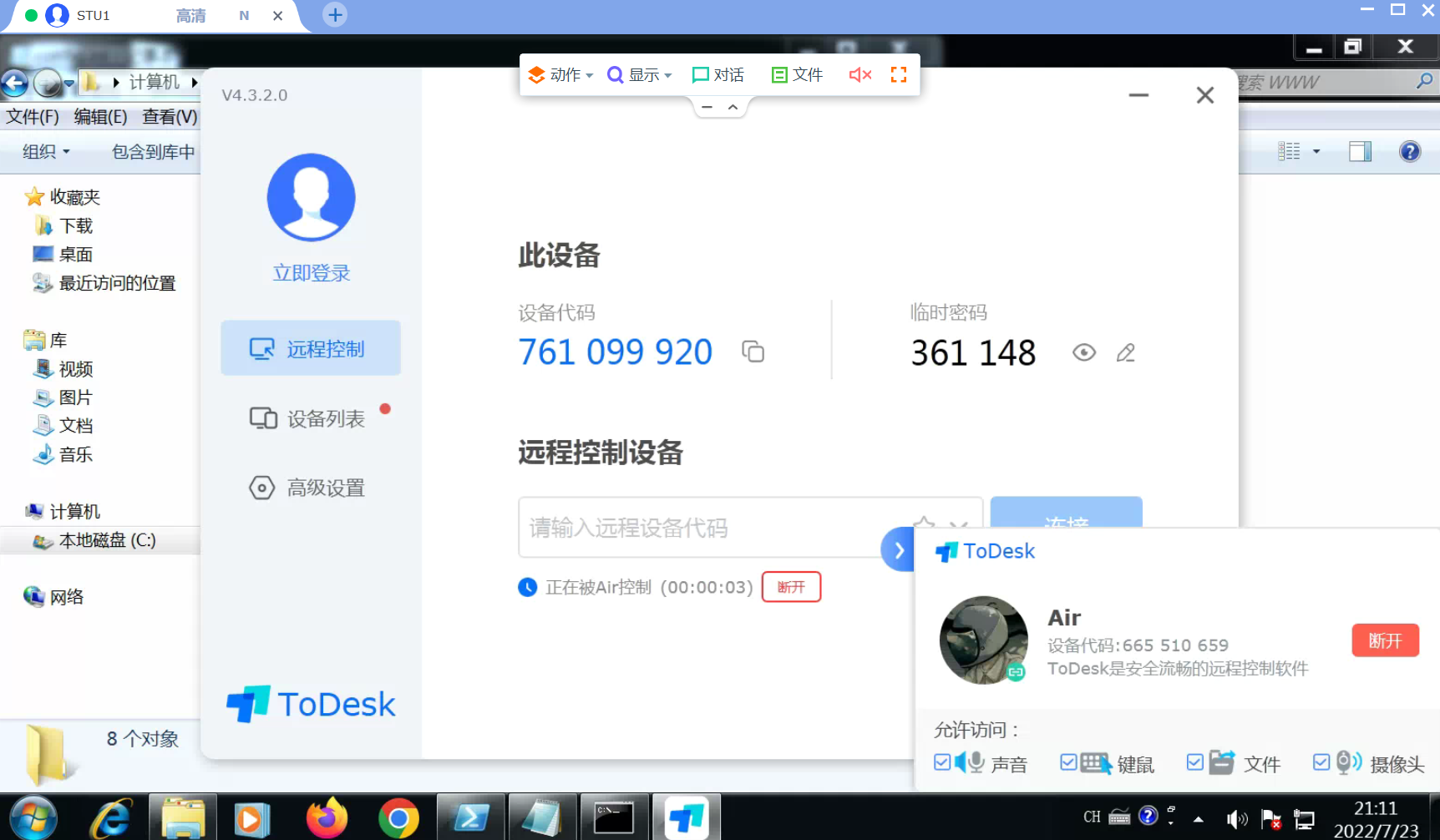Viewport: 1440px width, 840px height.
Task: Click the red 断开 button in Air popup
Action: tap(1385, 640)
